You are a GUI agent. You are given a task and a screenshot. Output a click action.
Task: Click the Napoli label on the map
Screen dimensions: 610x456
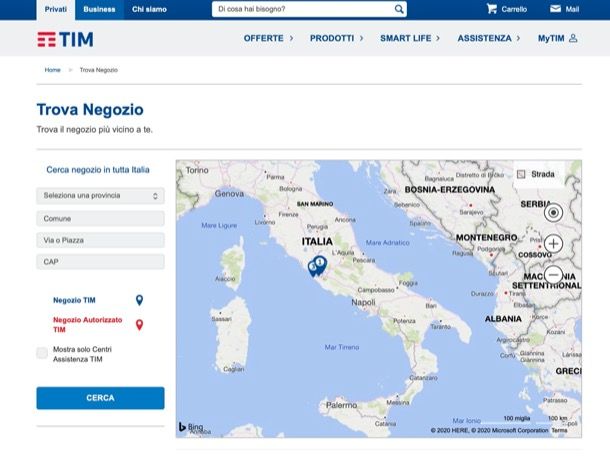point(363,302)
